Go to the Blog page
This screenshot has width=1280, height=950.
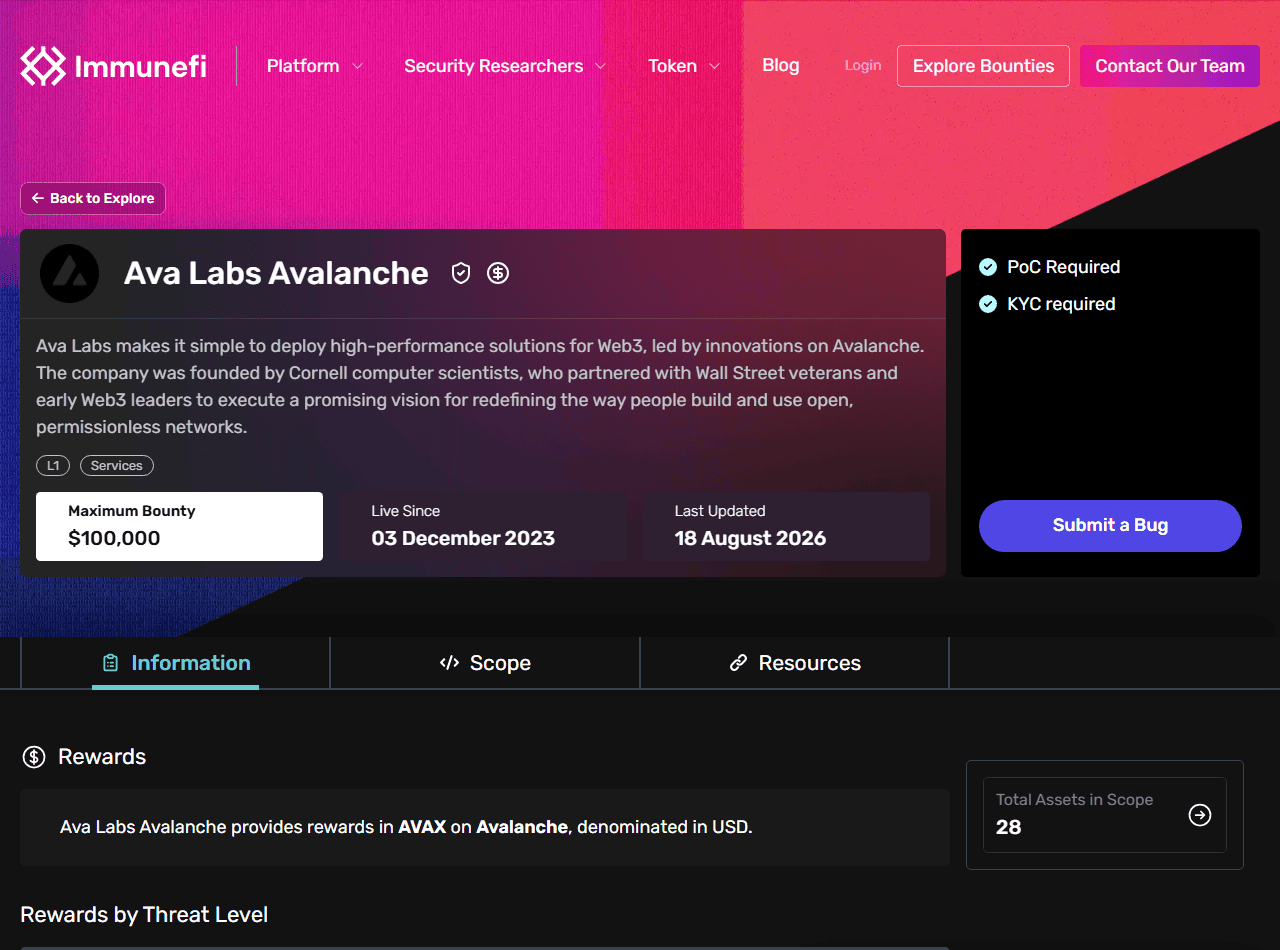point(781,65)
